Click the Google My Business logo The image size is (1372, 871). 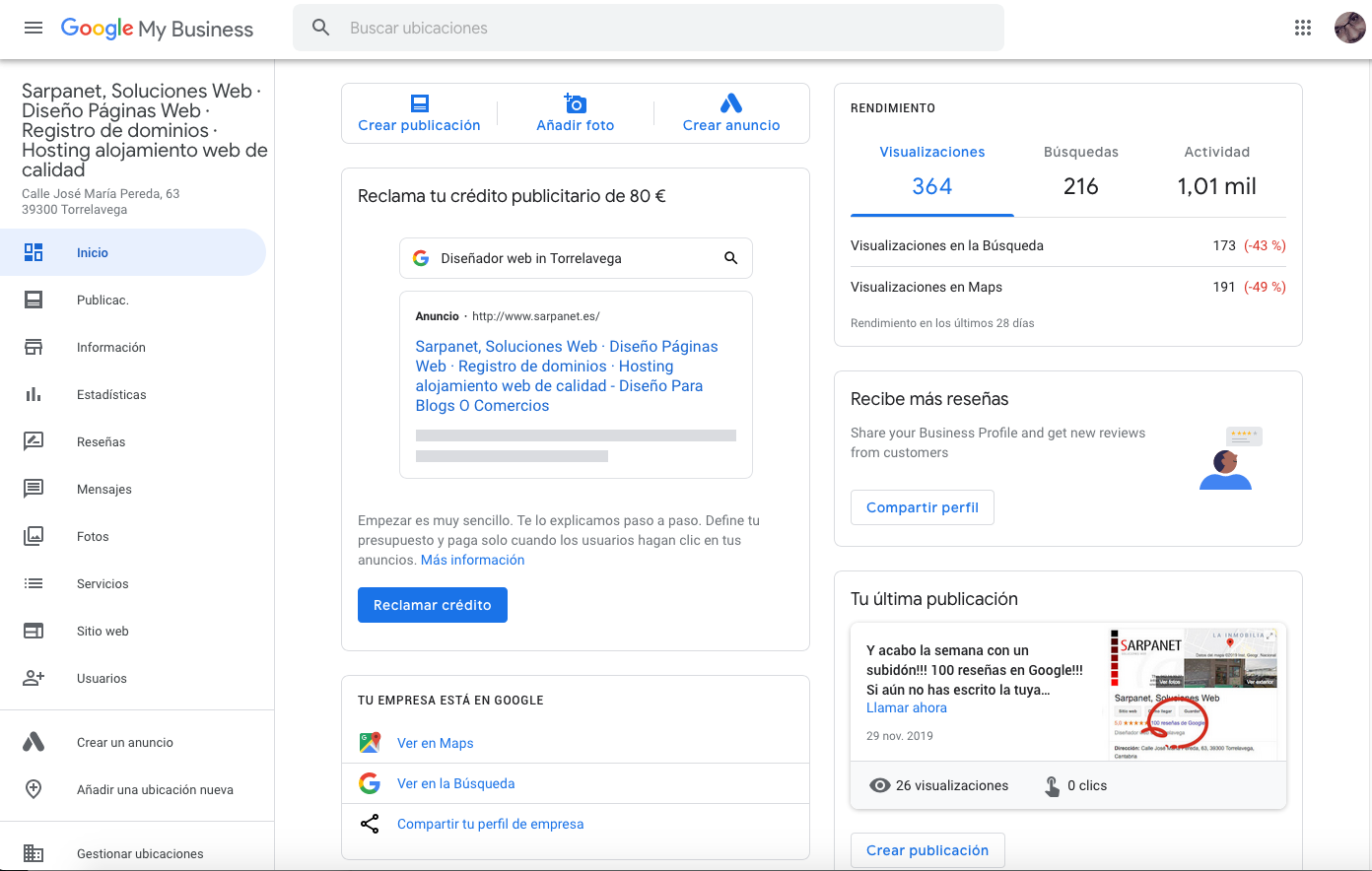tap(158, 29)
